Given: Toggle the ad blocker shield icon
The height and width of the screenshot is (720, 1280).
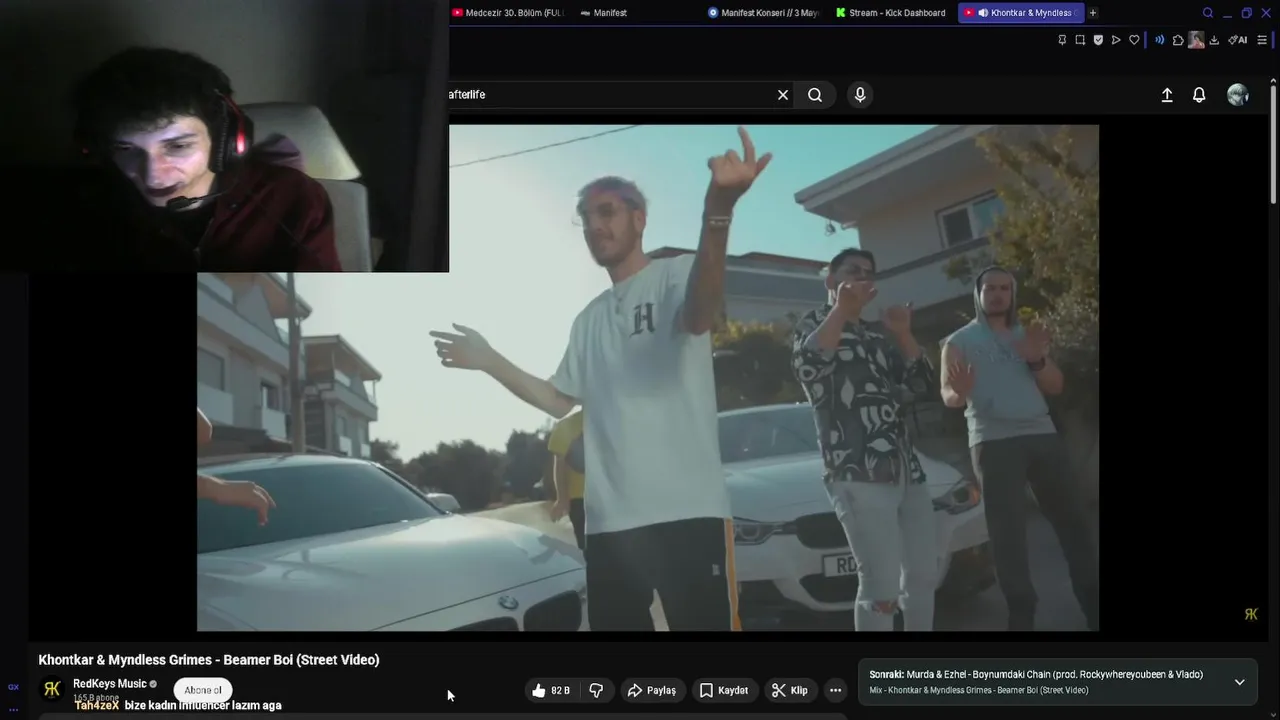Looking at the screenshot, I should [x=1098, y=40].
